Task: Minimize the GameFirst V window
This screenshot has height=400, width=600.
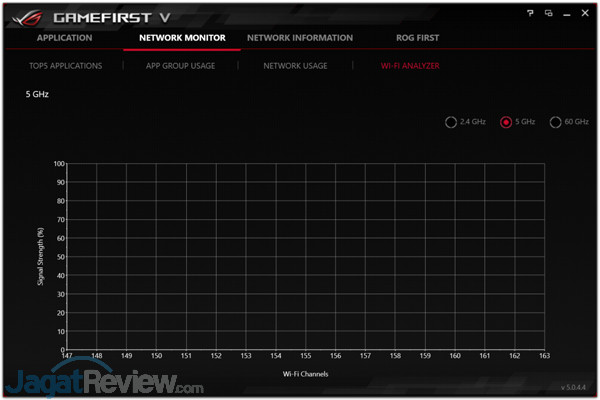Action: [567, 15]
